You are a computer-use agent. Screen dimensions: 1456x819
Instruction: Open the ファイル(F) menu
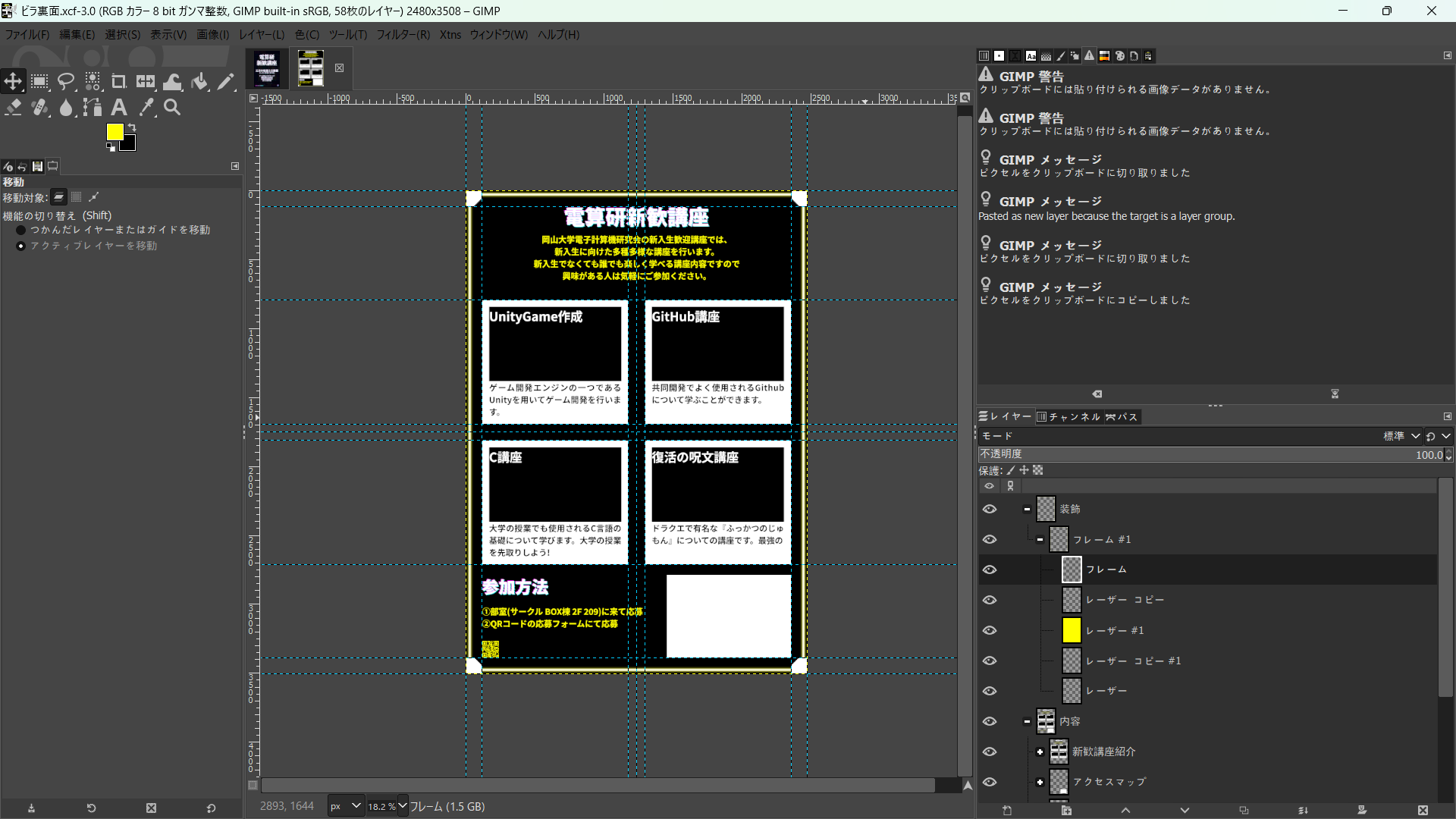[x=27, y=35]
